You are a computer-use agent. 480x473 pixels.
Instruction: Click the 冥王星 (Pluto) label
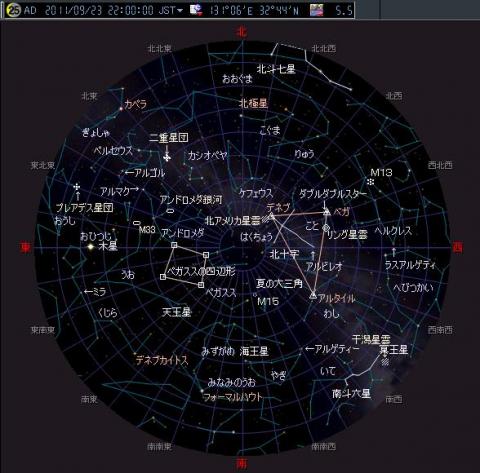[394, 350]
